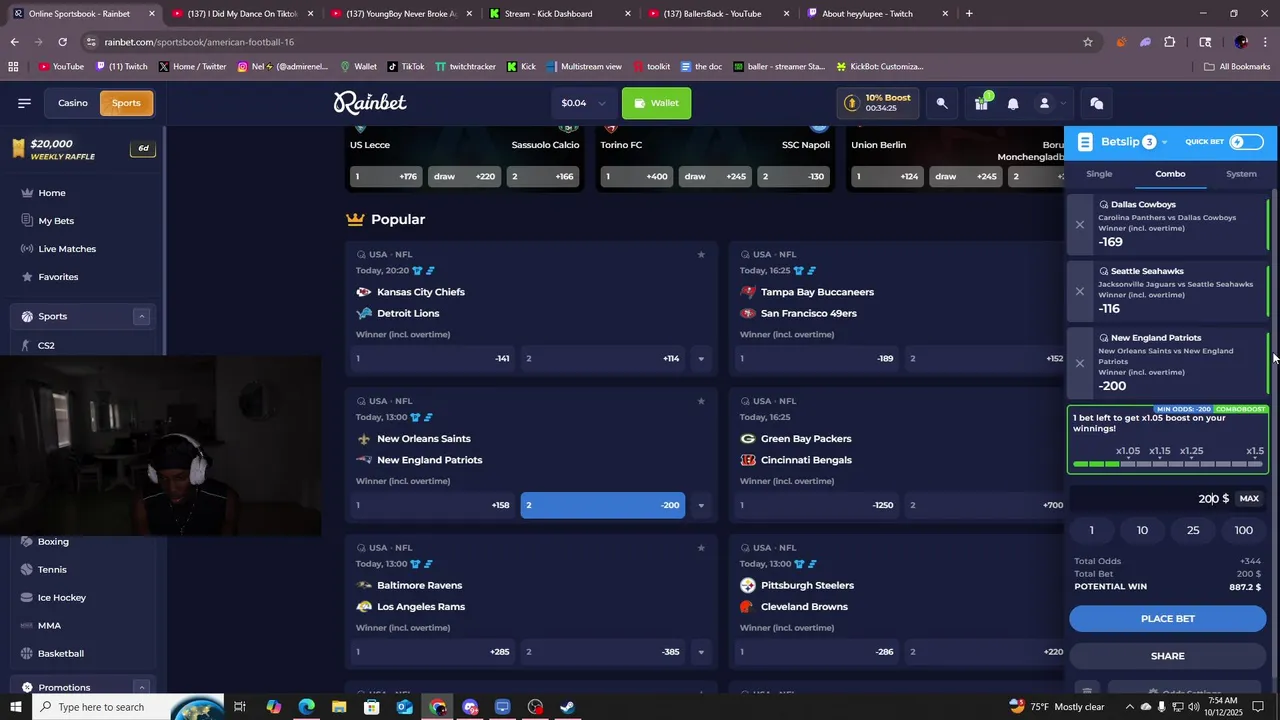The height and width of the screenshot is (720, 1280).
Task: Bookmark this page with the star icon
Action: point(1088,42)
